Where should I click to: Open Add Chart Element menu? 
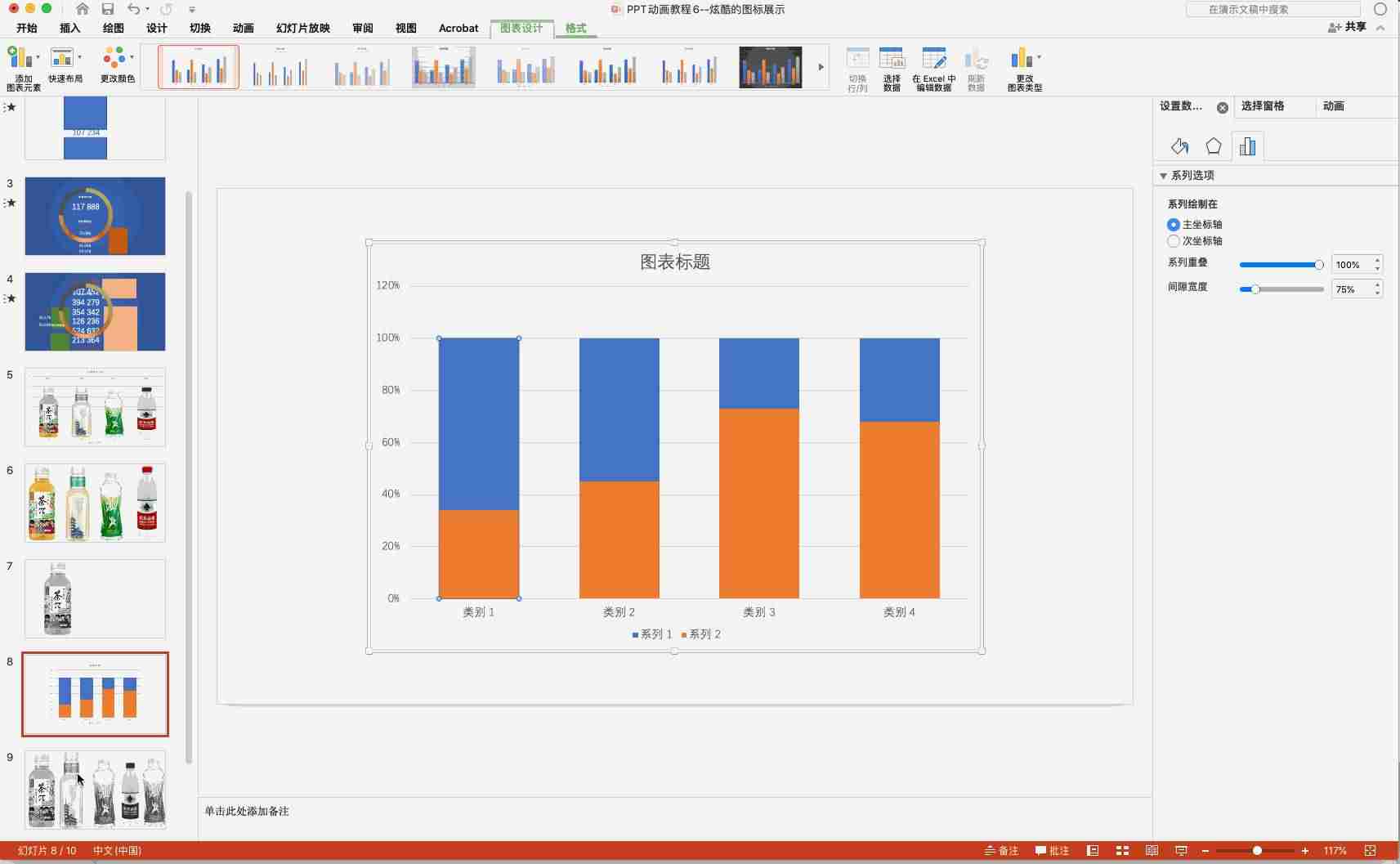[x=24, y=68]
